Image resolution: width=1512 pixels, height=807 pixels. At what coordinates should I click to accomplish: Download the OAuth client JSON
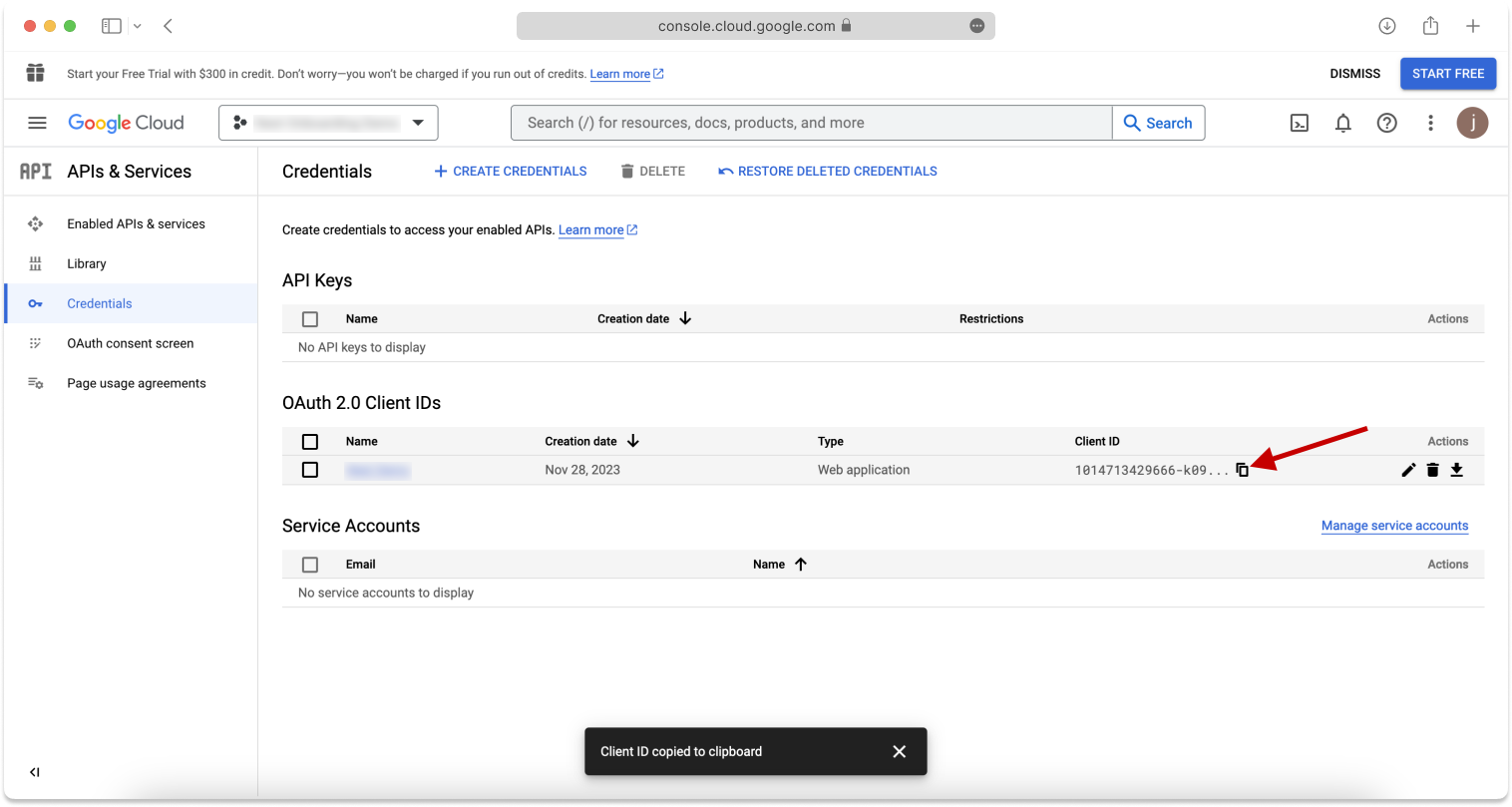point(1457,469)
